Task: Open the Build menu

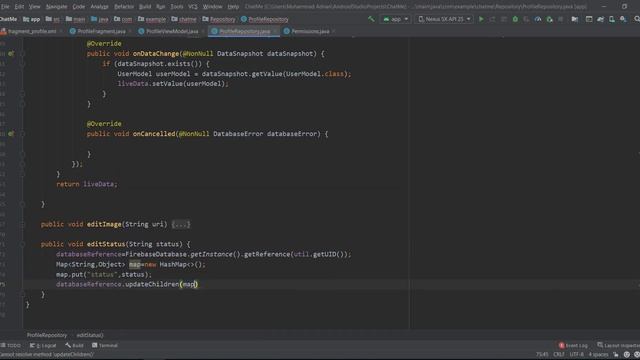Action: (145, 7)
